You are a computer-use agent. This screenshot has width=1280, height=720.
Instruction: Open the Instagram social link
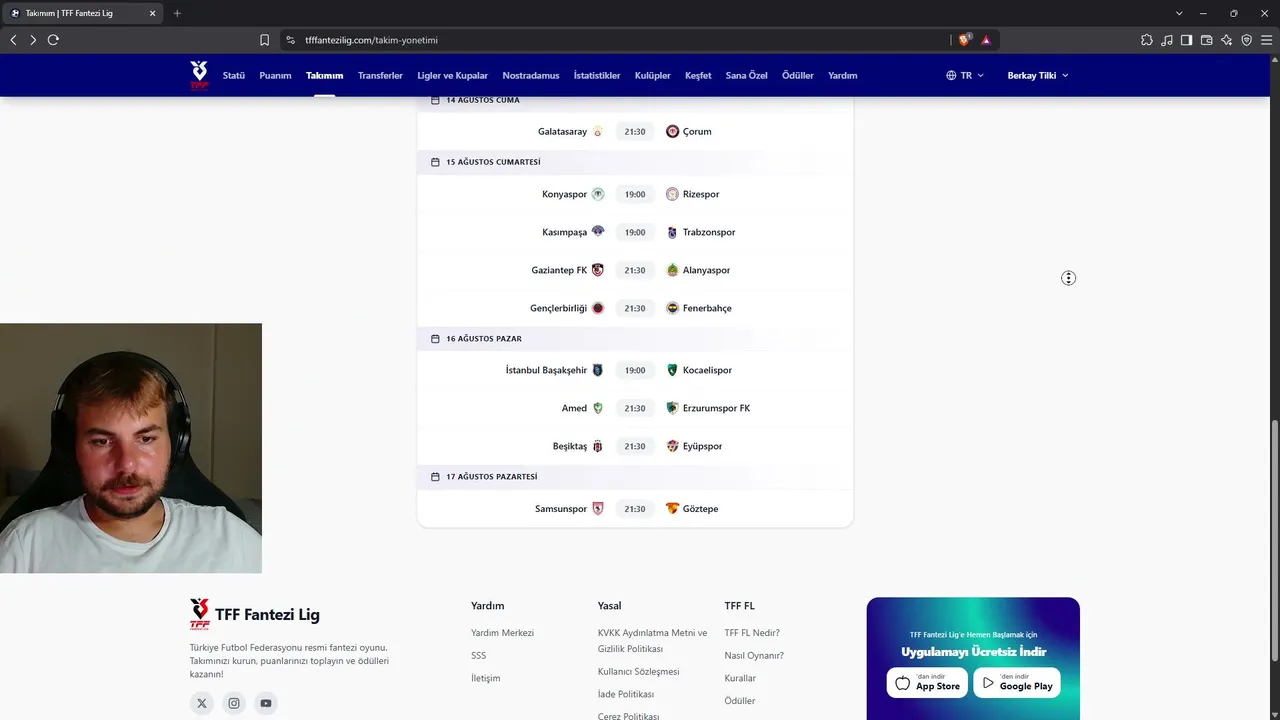[234, 703]
